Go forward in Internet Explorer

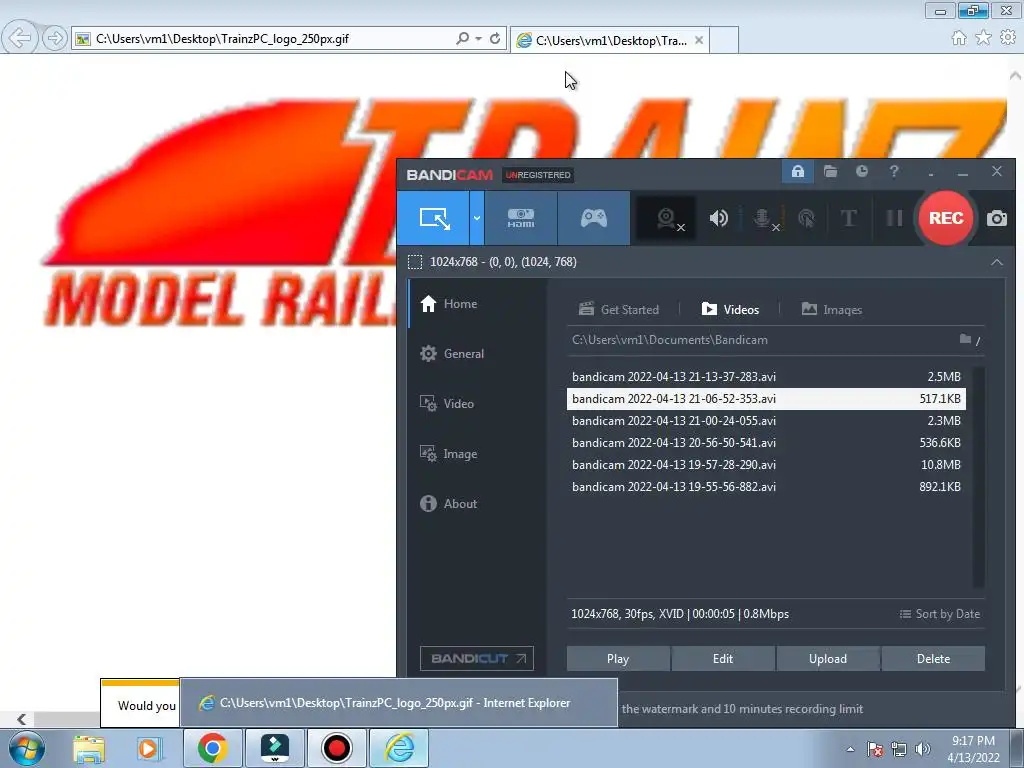point(54,38)
